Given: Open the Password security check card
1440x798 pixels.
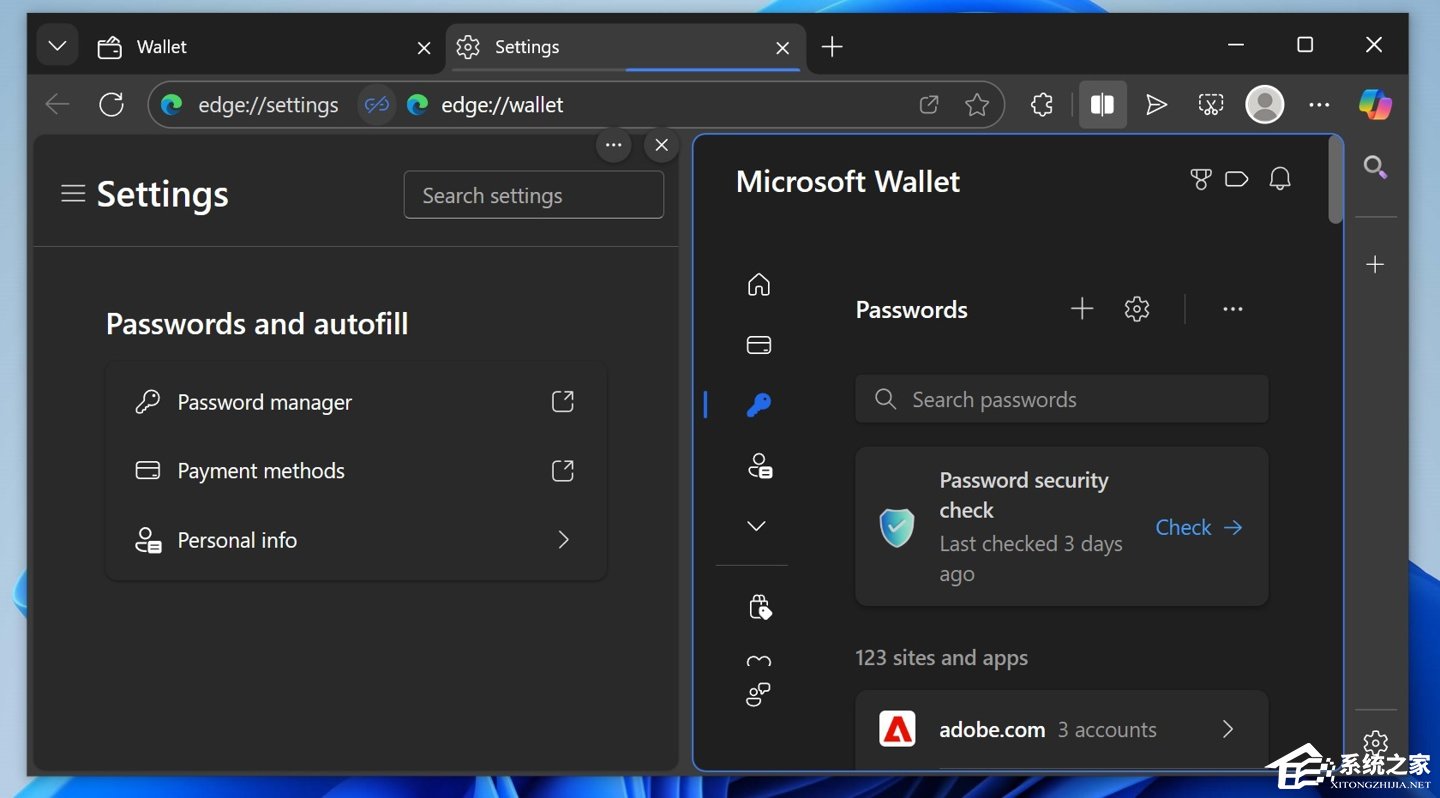Looking at the screenshot, I should [x=1062, y=526].
